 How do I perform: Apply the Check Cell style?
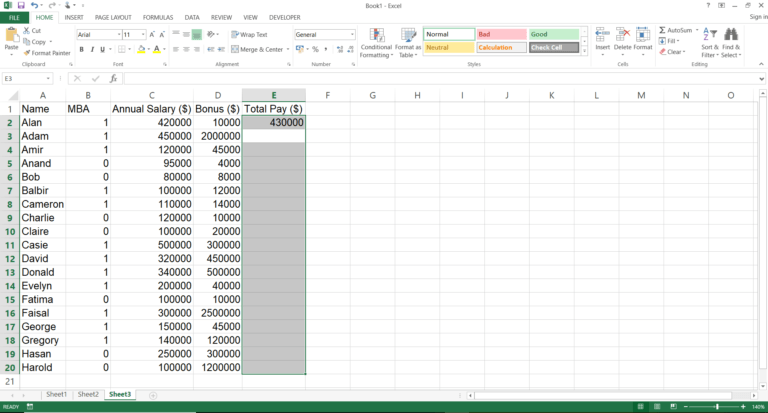(554, 48)
